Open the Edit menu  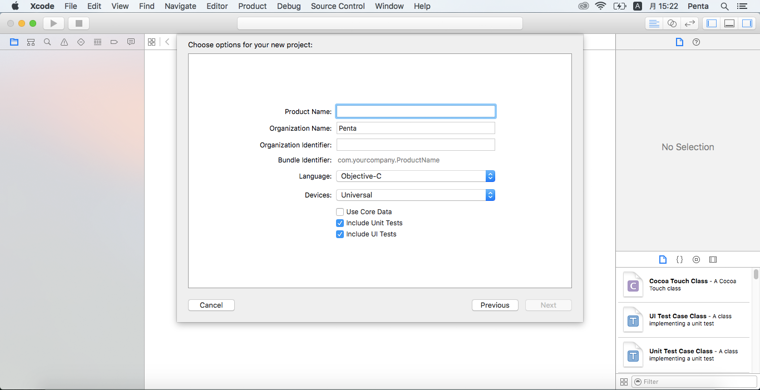pyautogui.click(x=94, y=6)
